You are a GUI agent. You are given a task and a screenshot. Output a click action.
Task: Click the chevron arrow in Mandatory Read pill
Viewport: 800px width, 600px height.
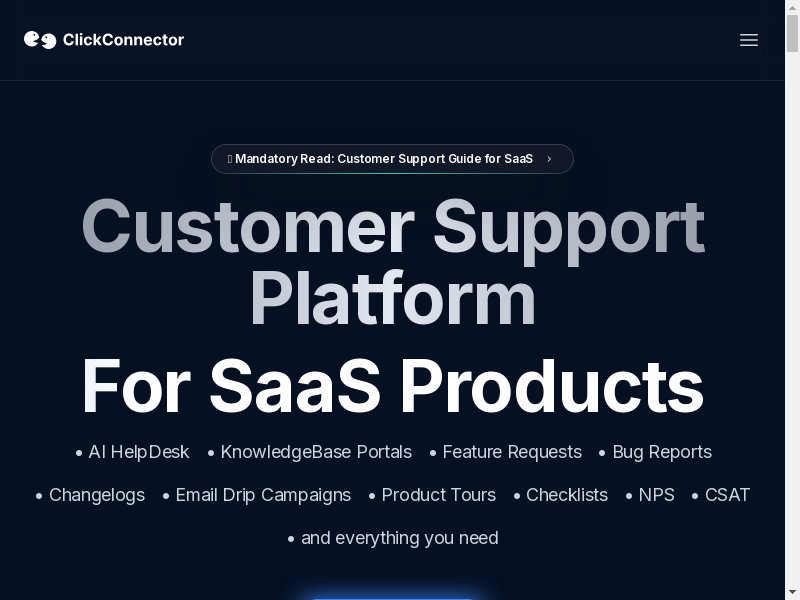click(x=549, y=159)
